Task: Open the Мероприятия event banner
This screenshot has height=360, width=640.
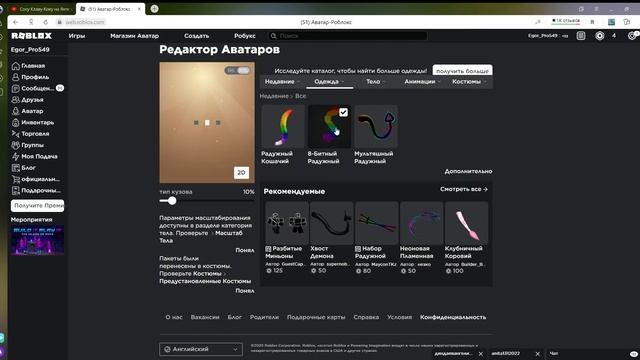Action: tap(37, 240)
